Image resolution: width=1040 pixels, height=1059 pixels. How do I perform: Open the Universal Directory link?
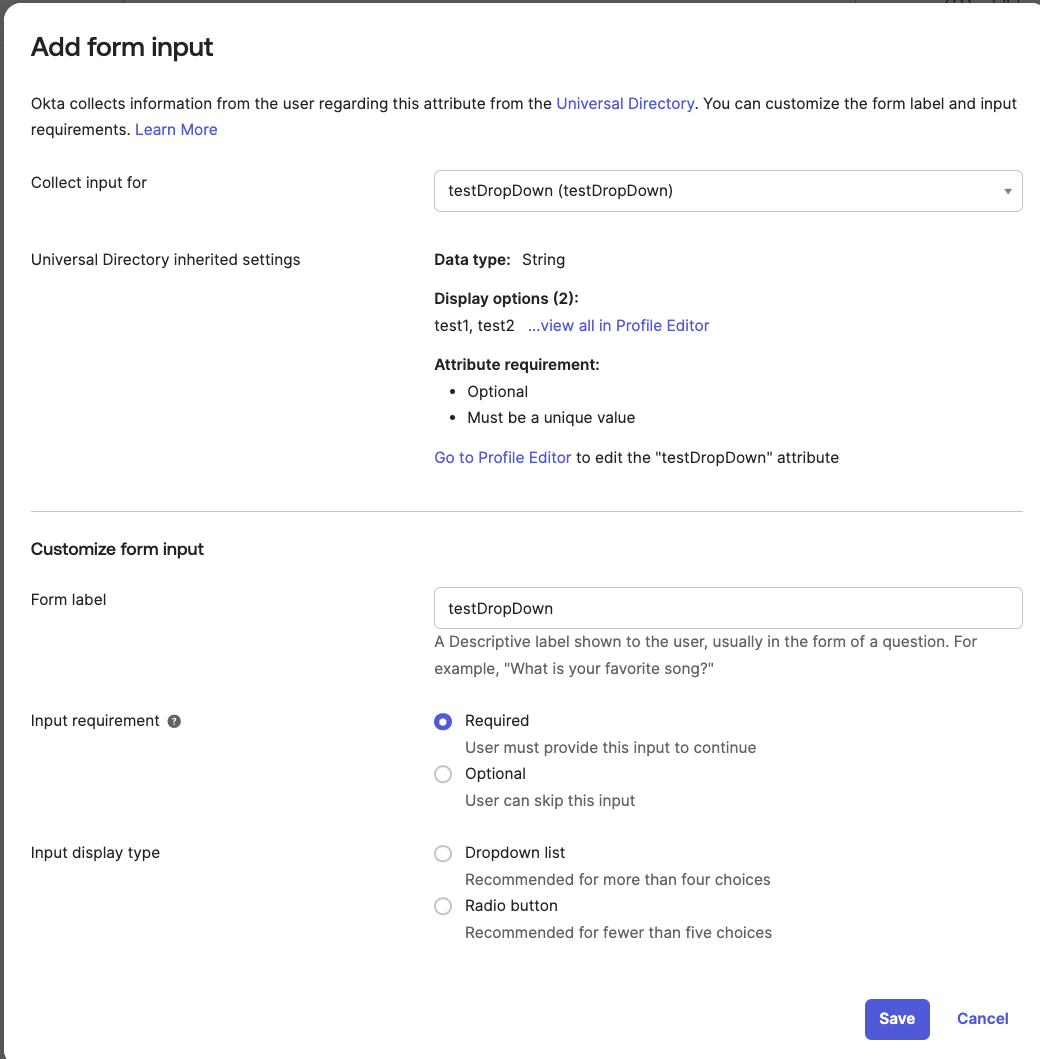coord(625,104)
